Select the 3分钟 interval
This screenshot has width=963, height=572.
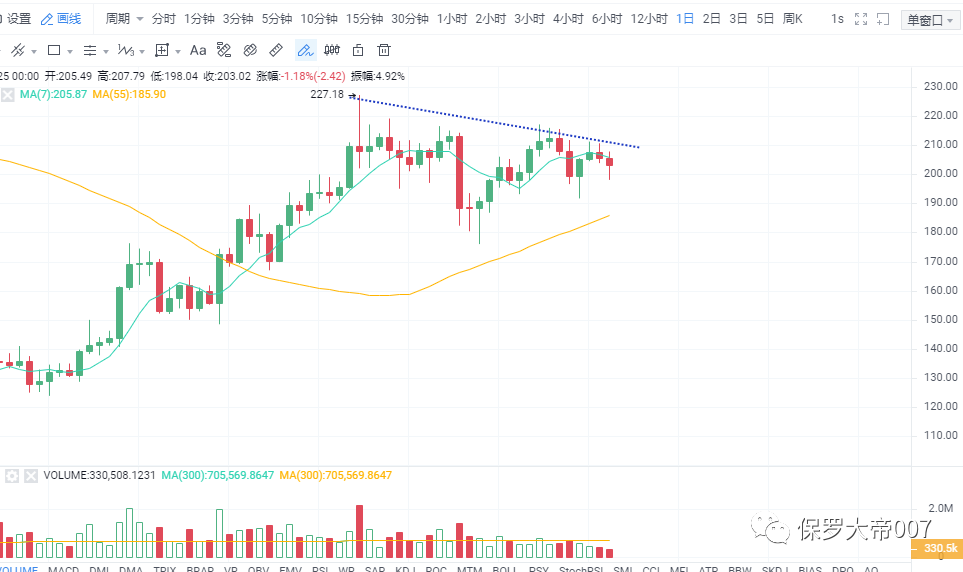(238, 19)
